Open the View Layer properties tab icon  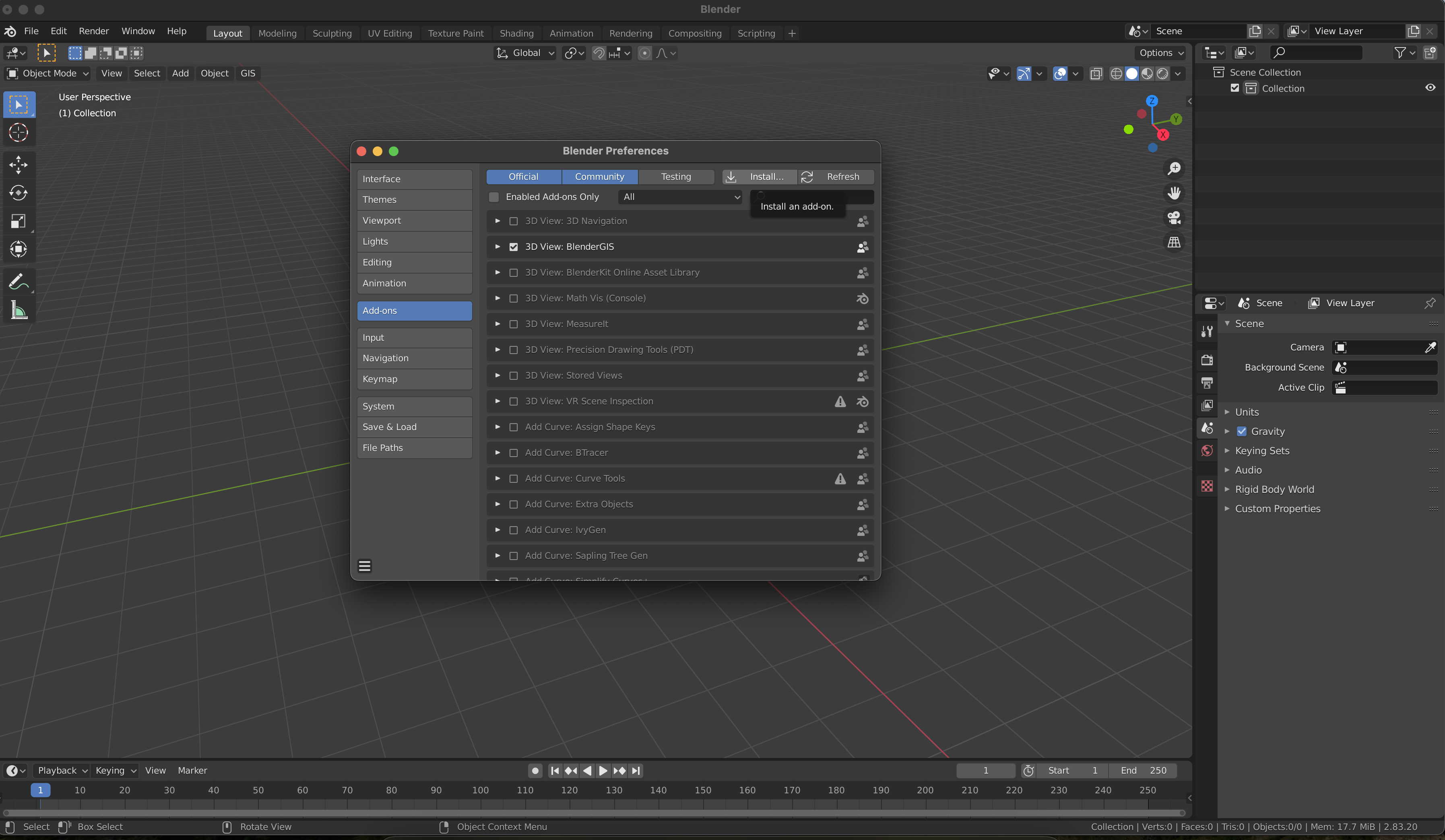[x=1207, y=405]
